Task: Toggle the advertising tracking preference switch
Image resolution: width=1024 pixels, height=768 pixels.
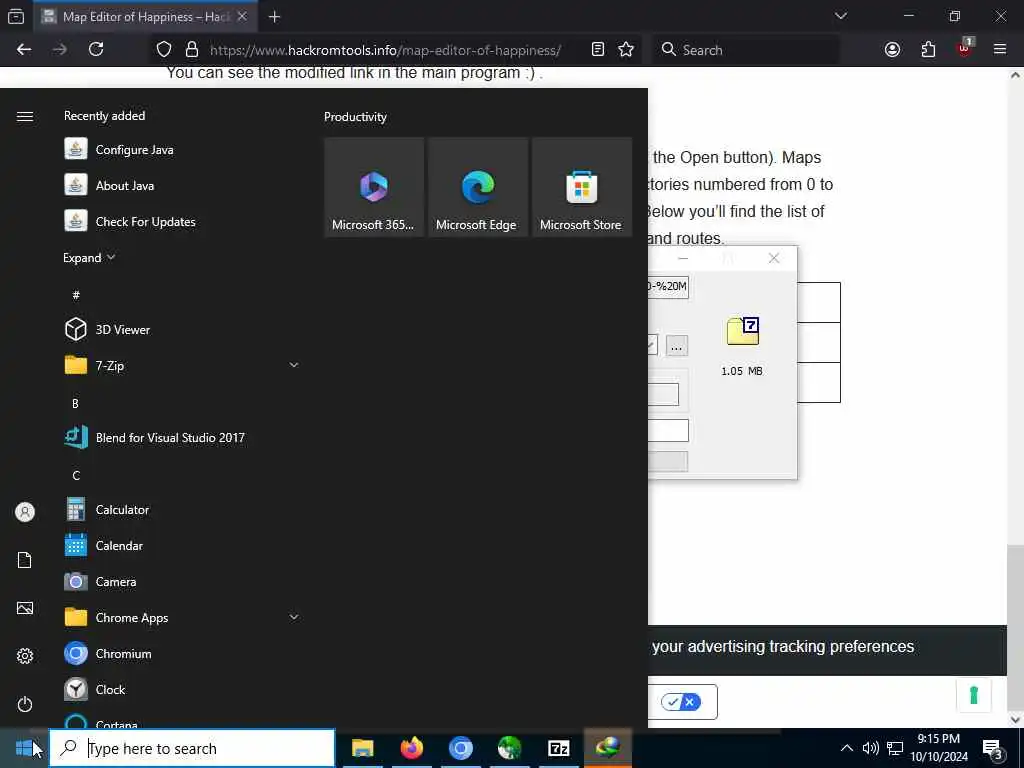Action: point(681,702)
